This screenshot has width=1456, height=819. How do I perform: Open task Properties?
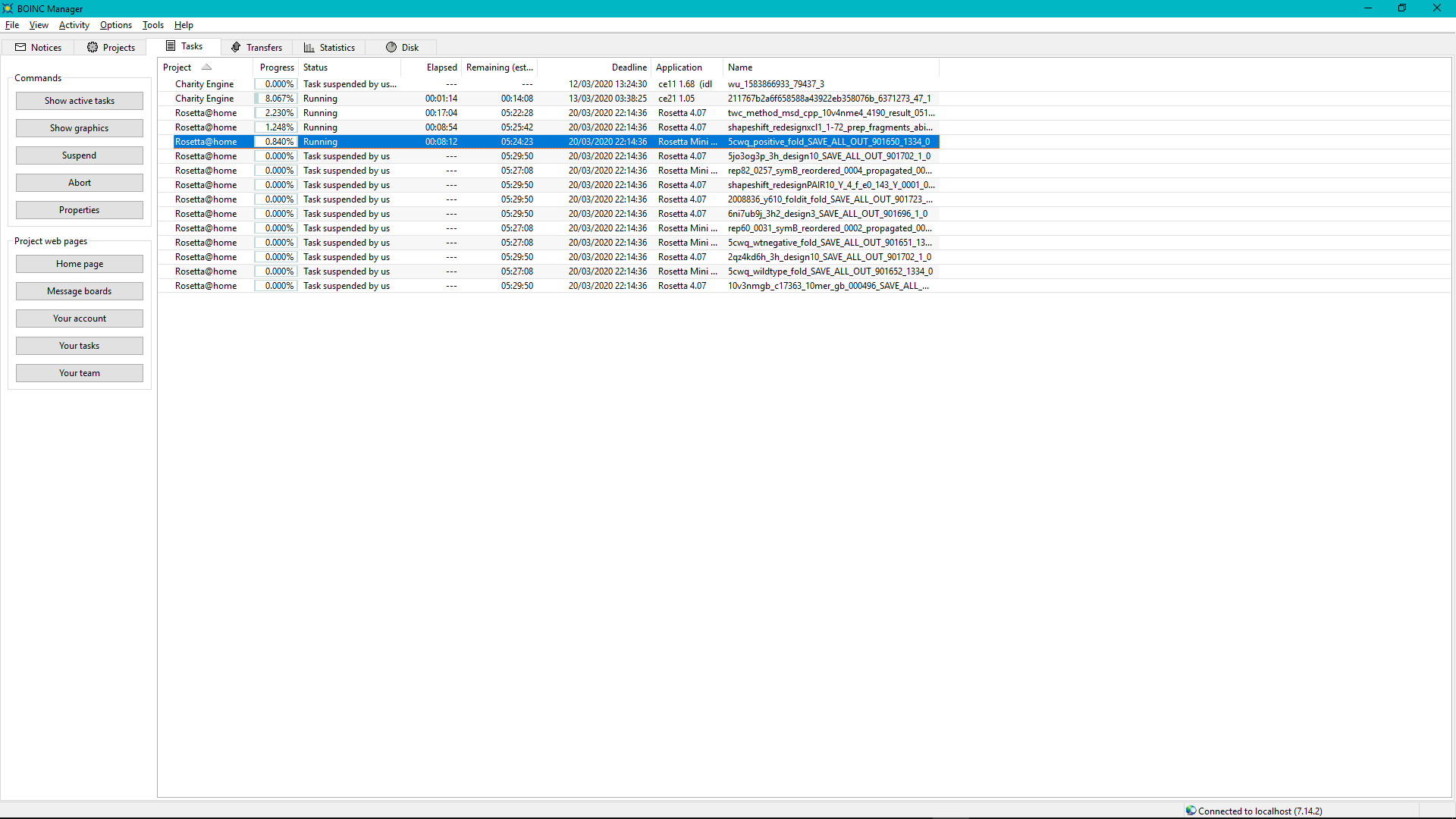(x=80, y=210)
